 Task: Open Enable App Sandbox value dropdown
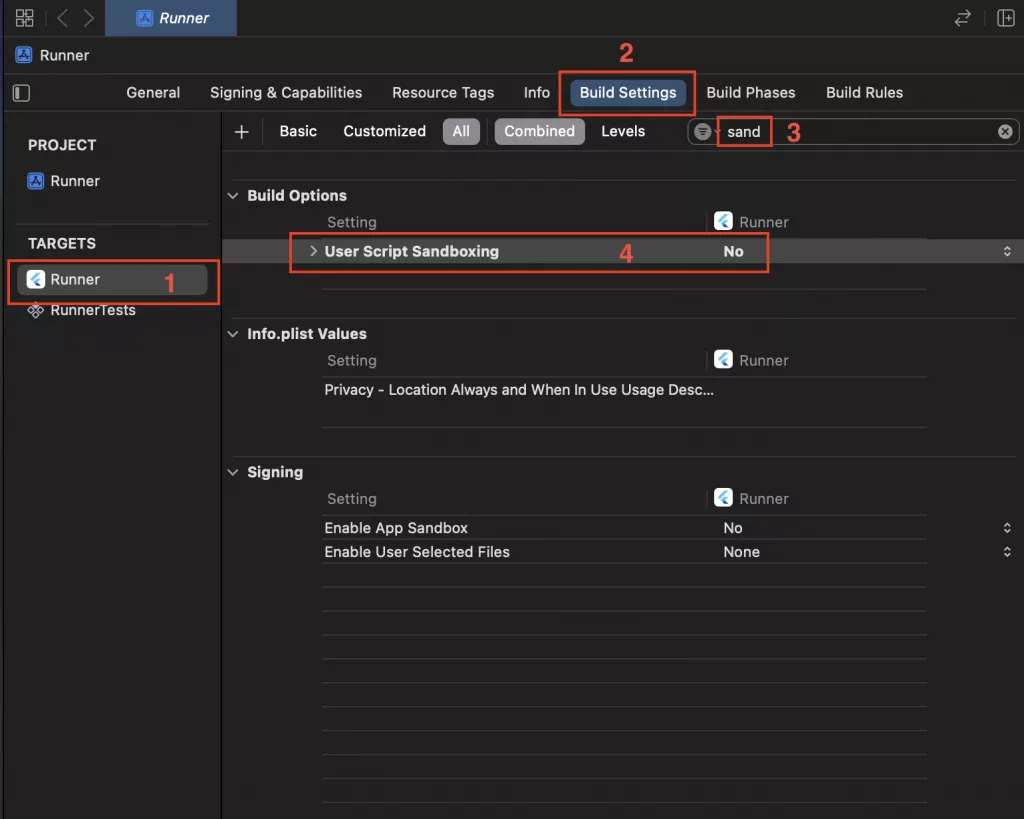[1007, 528]
